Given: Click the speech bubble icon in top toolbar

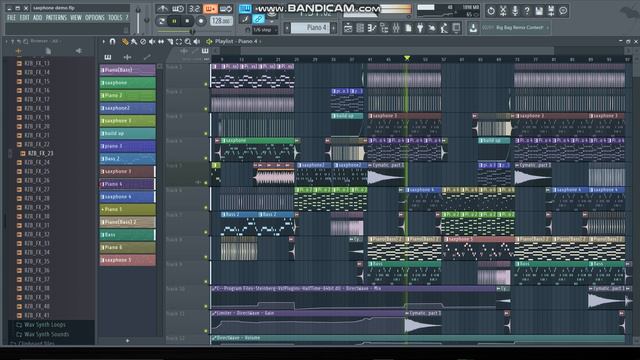Looking at the screenshot, I should (563, 11).
